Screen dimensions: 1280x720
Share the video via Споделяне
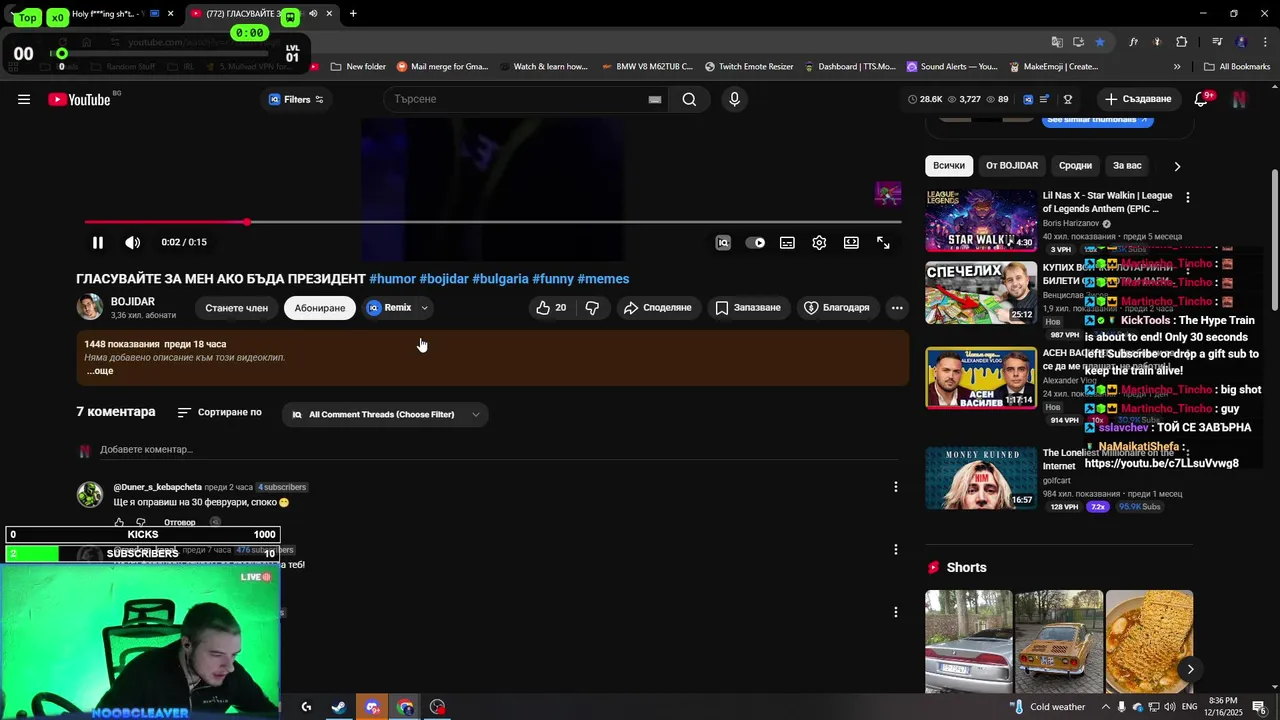click(x=658, y=308)
